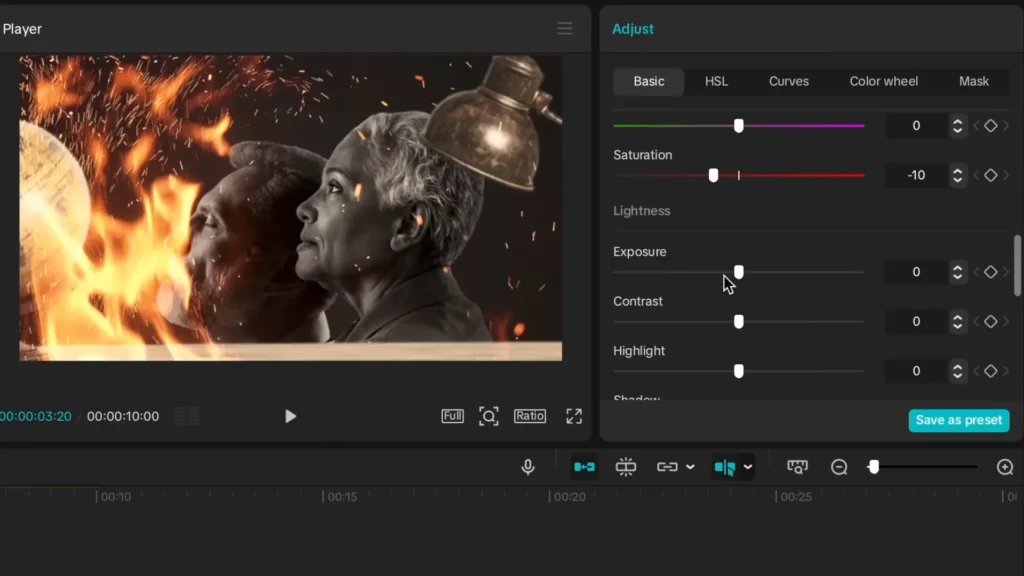This screenshot has width=1024, height=576.
Task: Enter fullscreen player mode
Action: point(574,416)
